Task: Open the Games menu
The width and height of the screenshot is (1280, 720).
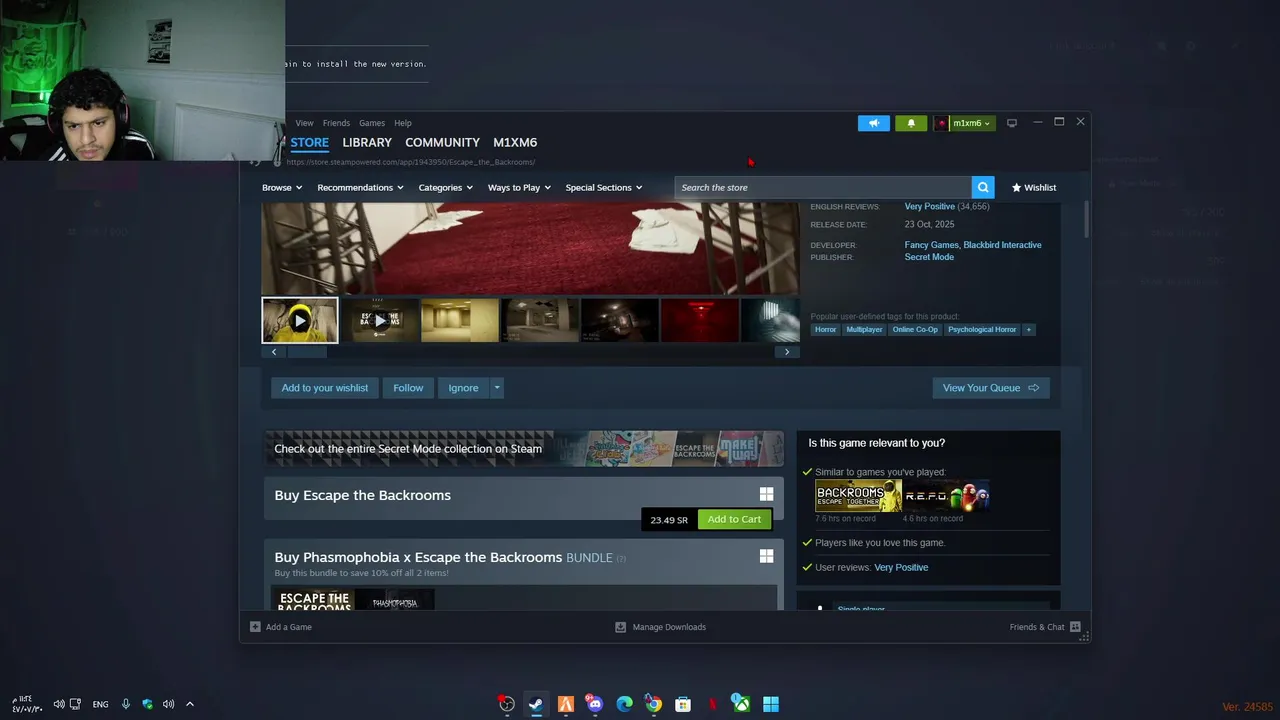Action: click(x=372, y=123)
